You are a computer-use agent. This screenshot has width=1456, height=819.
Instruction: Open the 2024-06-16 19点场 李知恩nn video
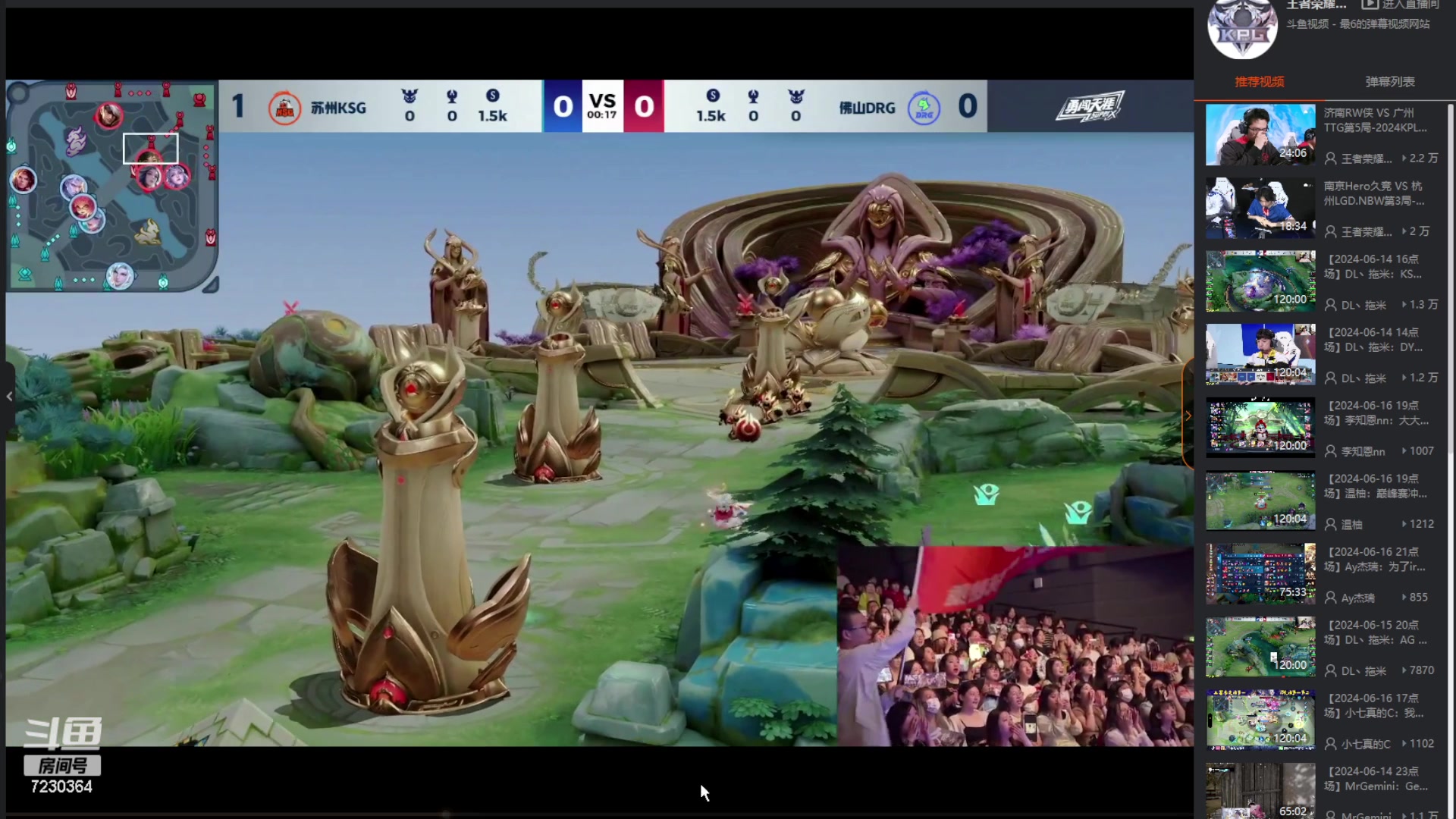(1376, 413)
